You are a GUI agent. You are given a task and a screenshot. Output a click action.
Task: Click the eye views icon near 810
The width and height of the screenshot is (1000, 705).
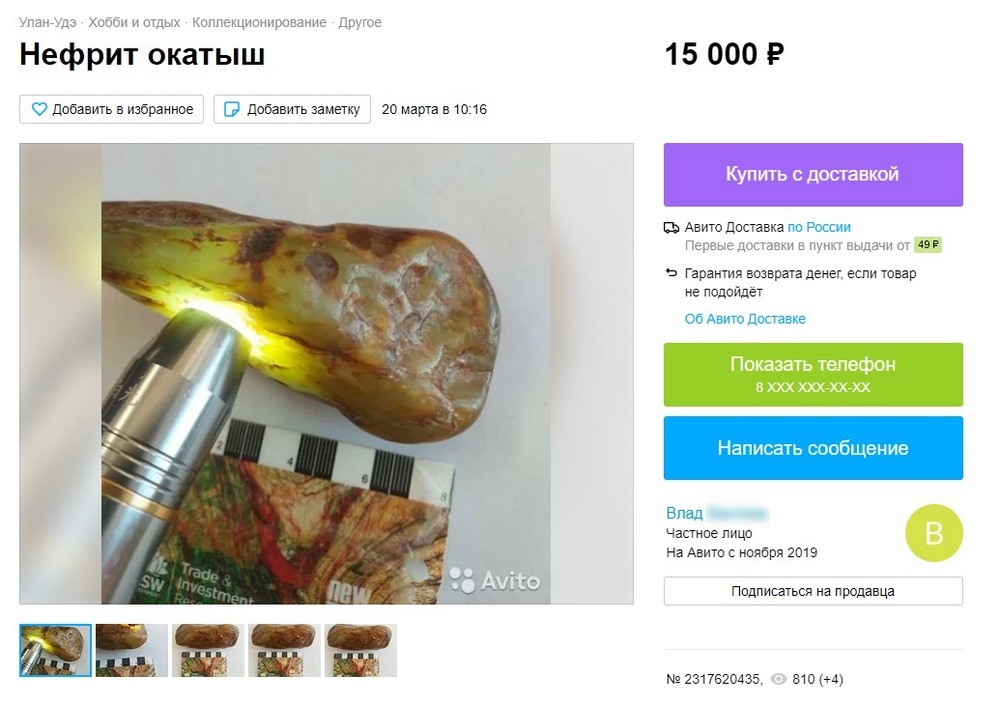tap(778, 679)
